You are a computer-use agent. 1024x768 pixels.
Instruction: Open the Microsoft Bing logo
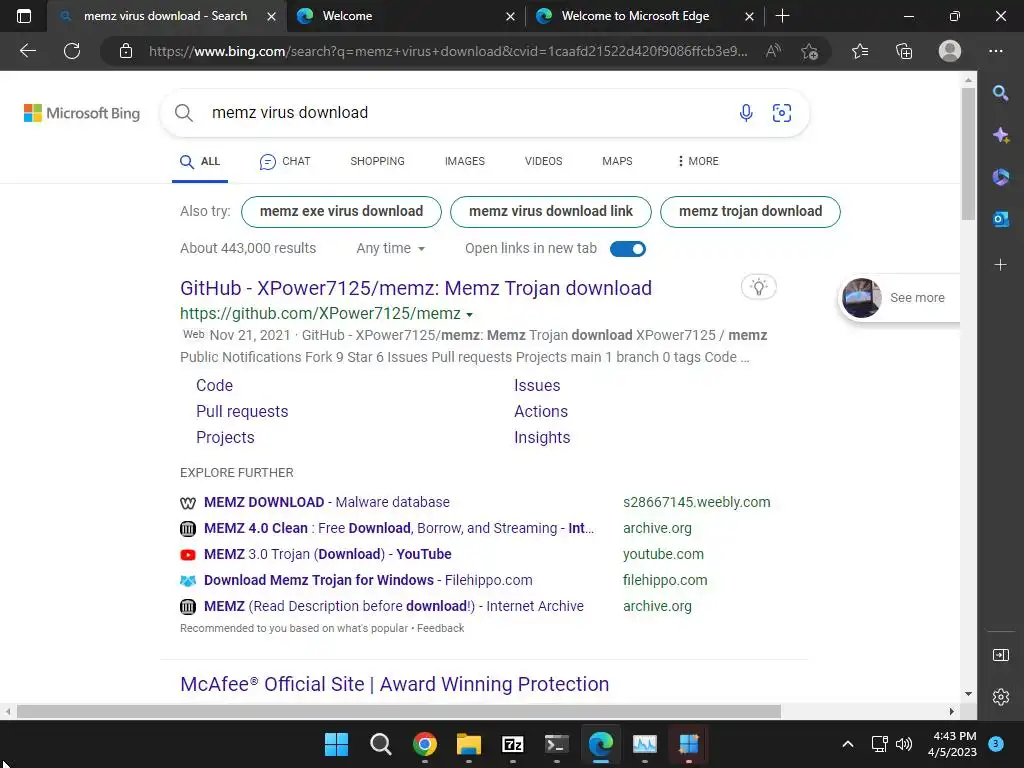tap(82, 113)
